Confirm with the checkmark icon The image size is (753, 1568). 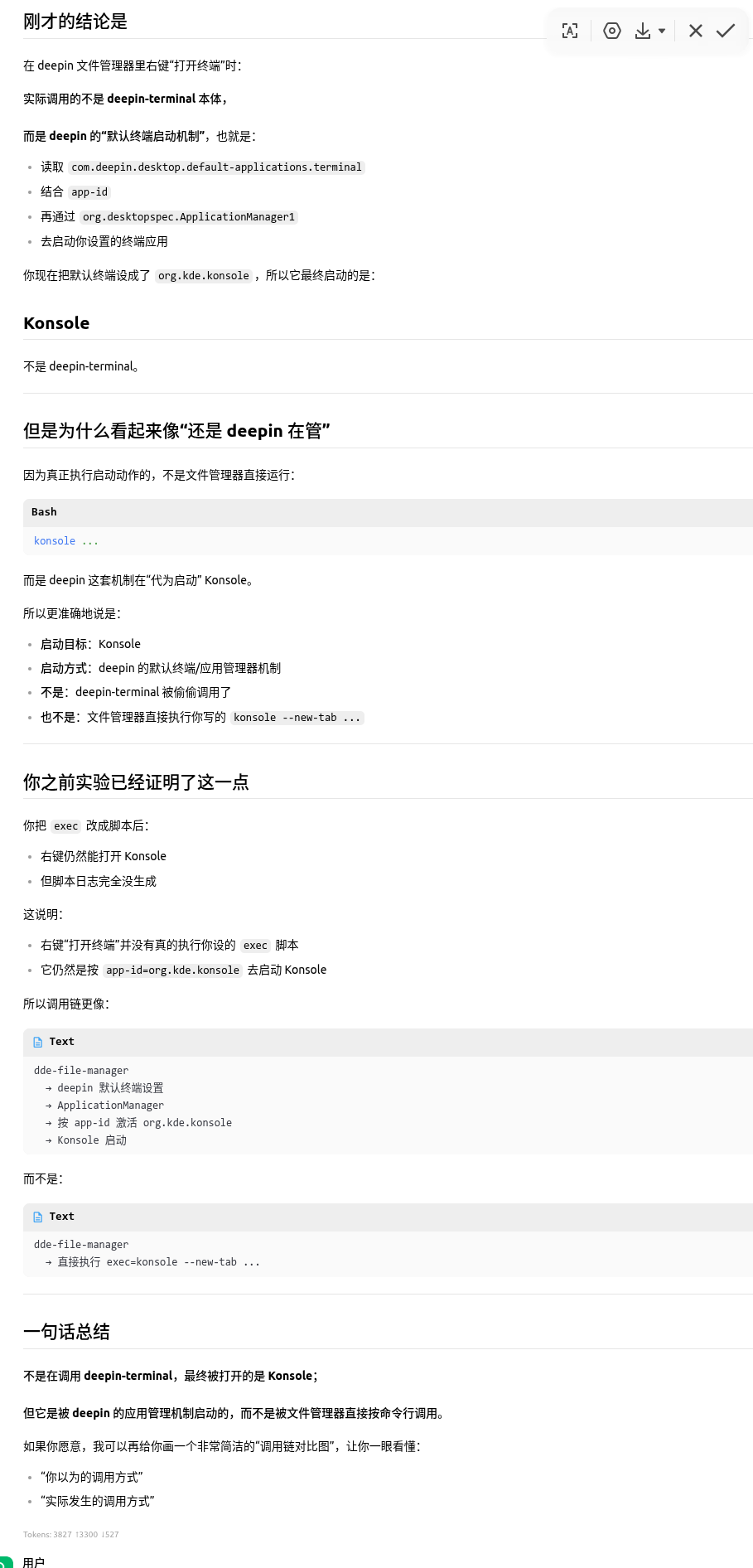pyautogui.click(x=726, y=31)
